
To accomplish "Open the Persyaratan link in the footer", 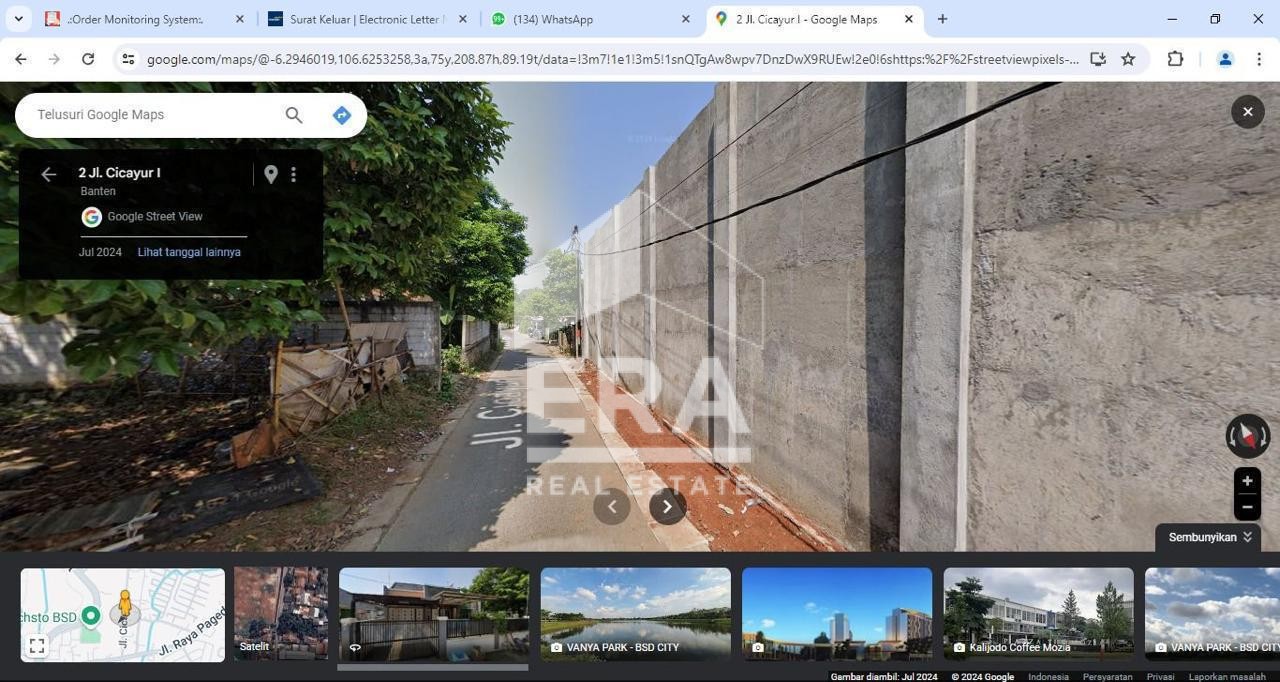I will (1107, 677).
